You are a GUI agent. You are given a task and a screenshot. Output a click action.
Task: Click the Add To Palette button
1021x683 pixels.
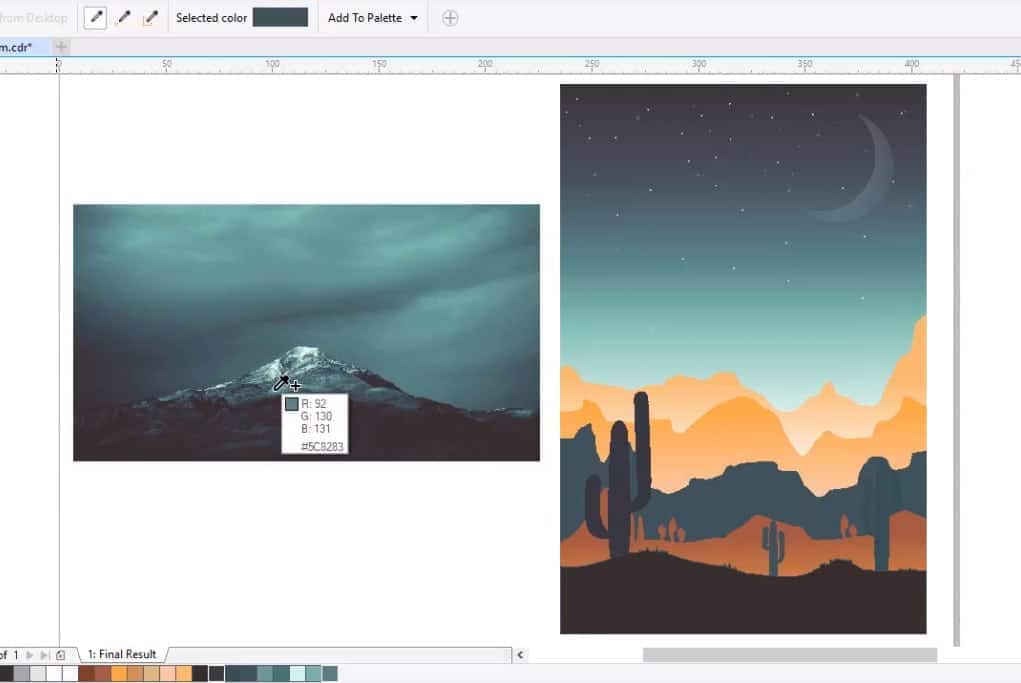[365, 17]
